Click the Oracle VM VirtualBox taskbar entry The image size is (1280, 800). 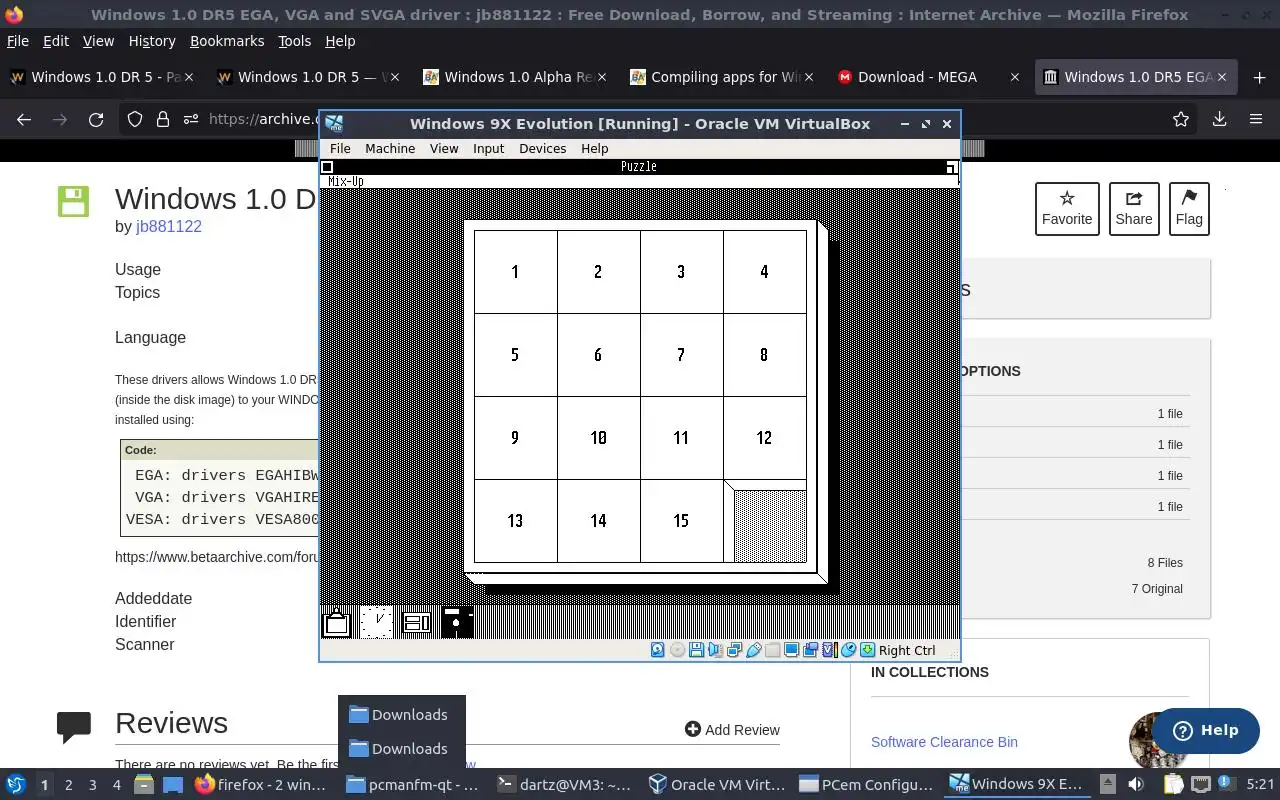[x=716, y=785]
